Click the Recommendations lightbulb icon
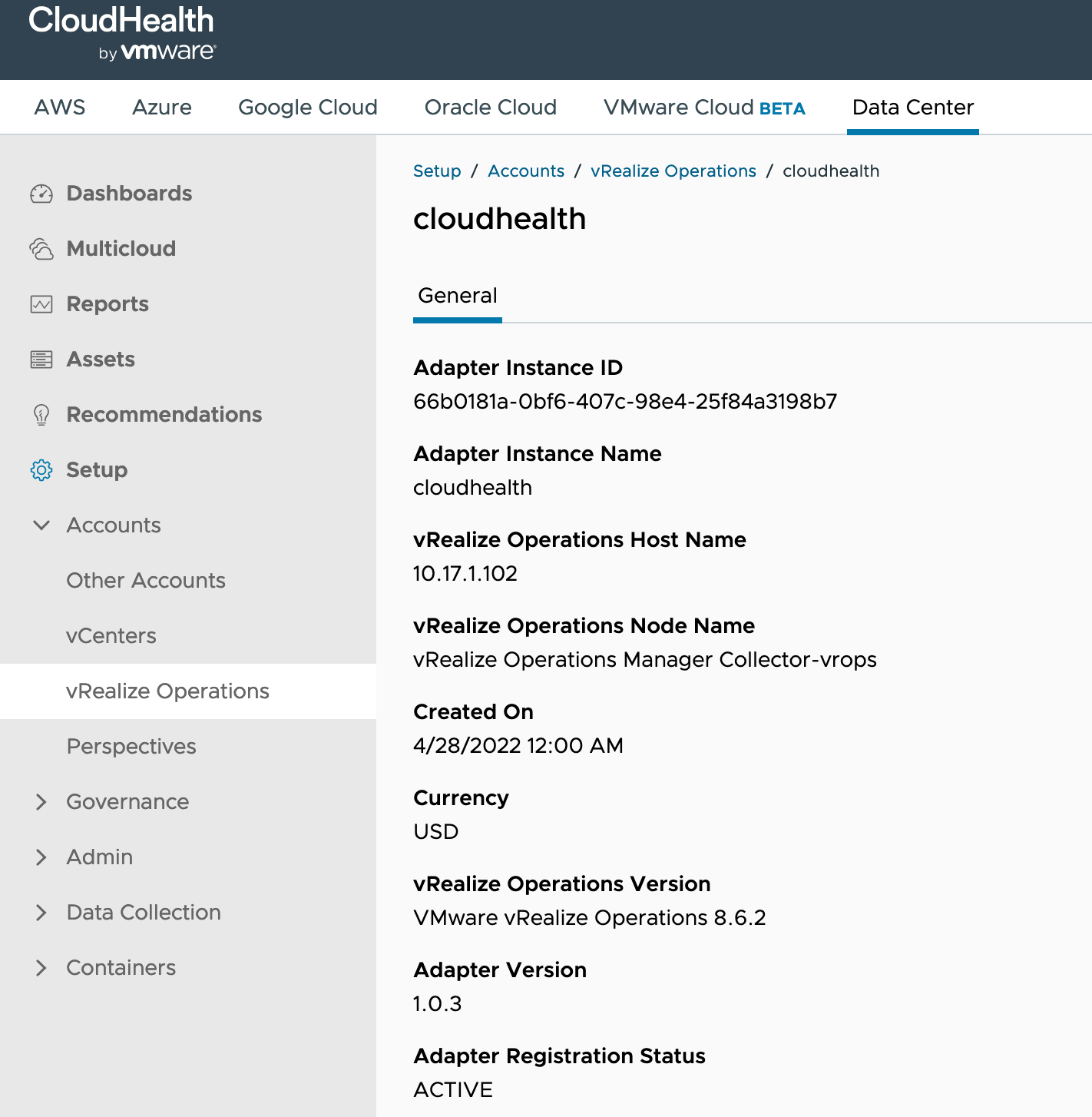This screenshot has height=1117, width=1092. pyautogui.click(x=41, y=415)
